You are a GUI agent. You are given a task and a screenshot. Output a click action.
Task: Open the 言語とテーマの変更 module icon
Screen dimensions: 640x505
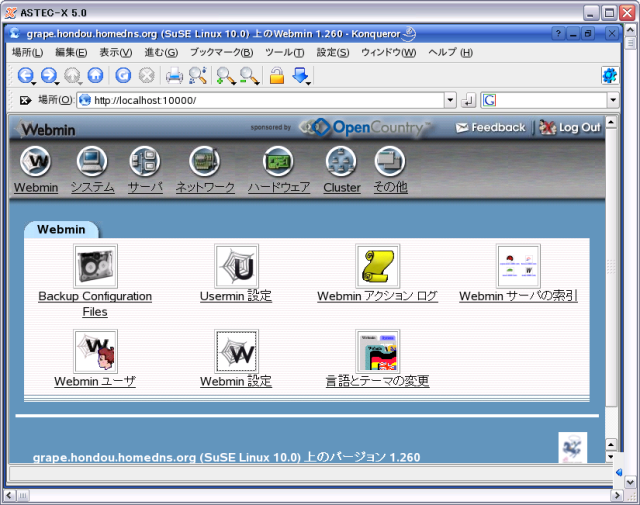(x=377, y=351)
